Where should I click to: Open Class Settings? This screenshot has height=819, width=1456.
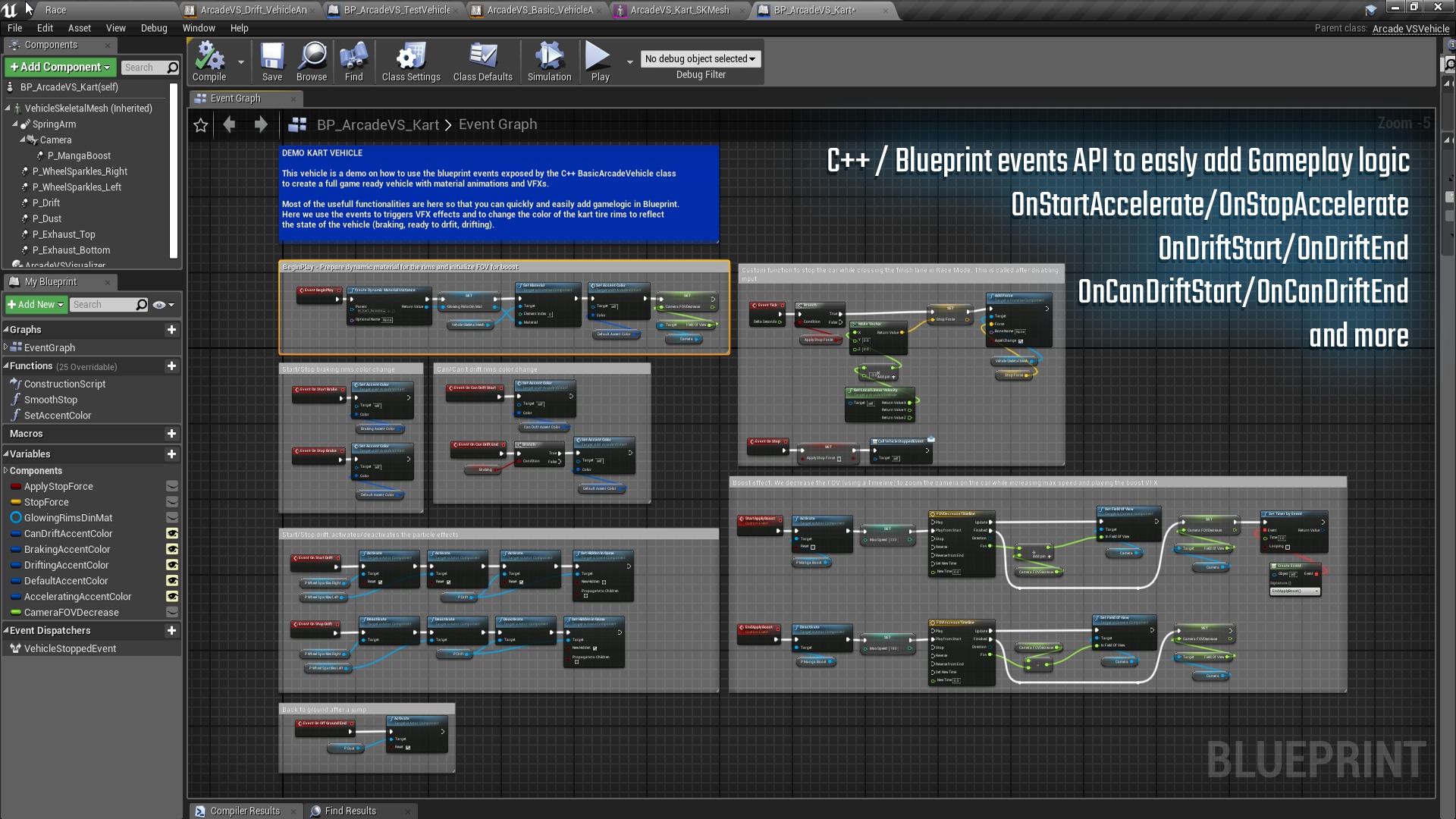tap(409, 61)
